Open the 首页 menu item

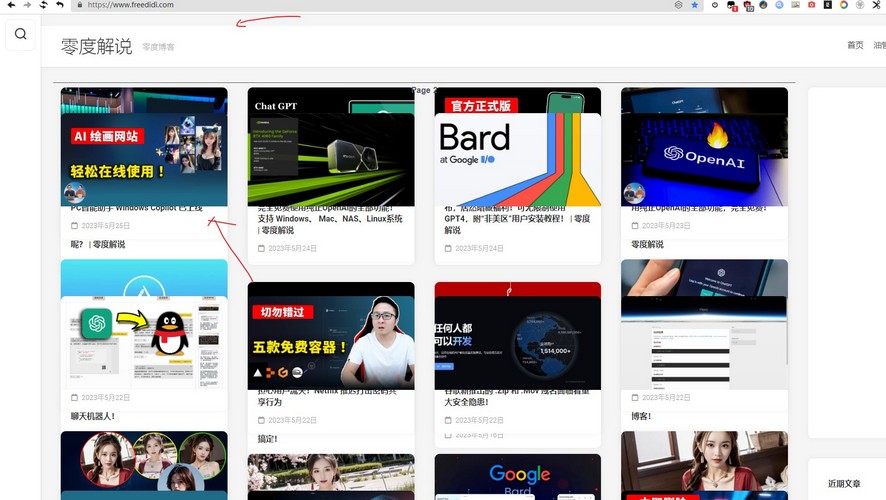855,45
